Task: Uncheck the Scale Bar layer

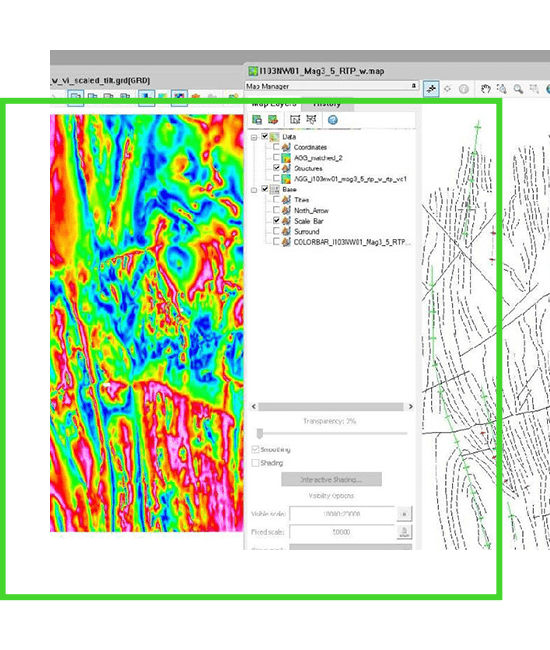Action: (276, 221)
